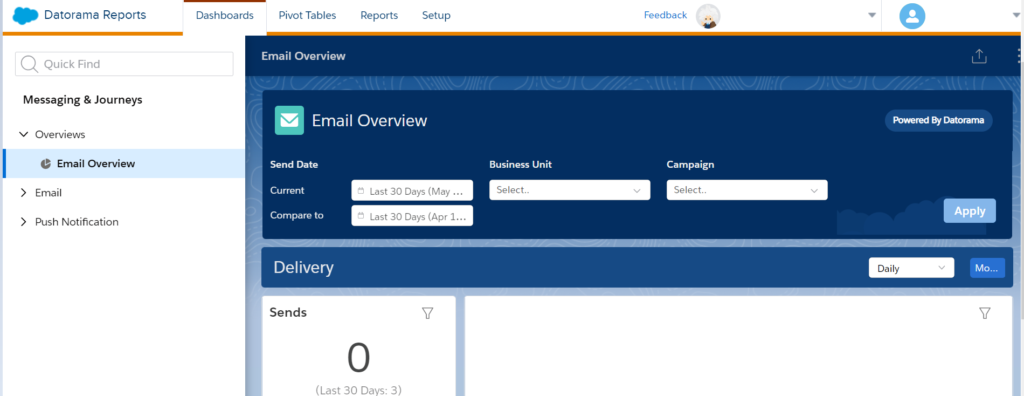The width and height of the screenshot is (1024, 396).
Task: Open the dropdown arrow beside Einstein avatar
Action: click(872, 16)
